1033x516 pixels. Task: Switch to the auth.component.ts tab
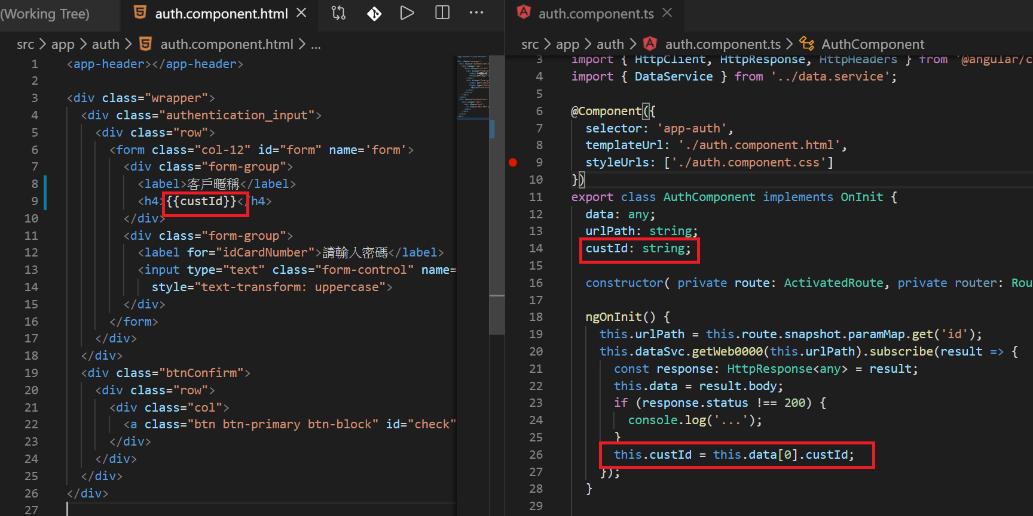[x=596, y=13]
